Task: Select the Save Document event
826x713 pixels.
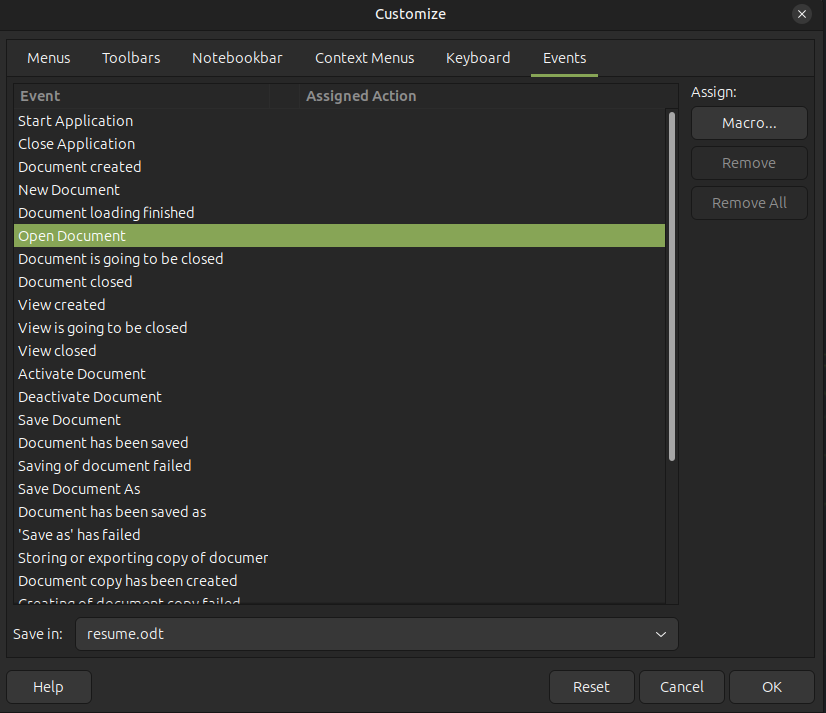Action: pyautogui.click(x=70, y=420)
